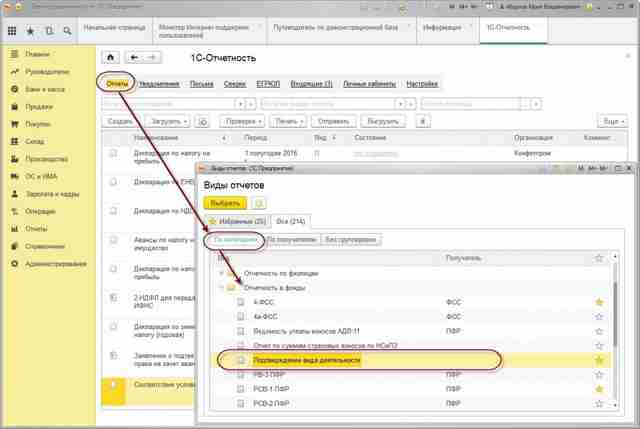Image resolution: width=640 pixels, height=429 pixels.
Task: Open the History icon in top panel
Action: 49,31
